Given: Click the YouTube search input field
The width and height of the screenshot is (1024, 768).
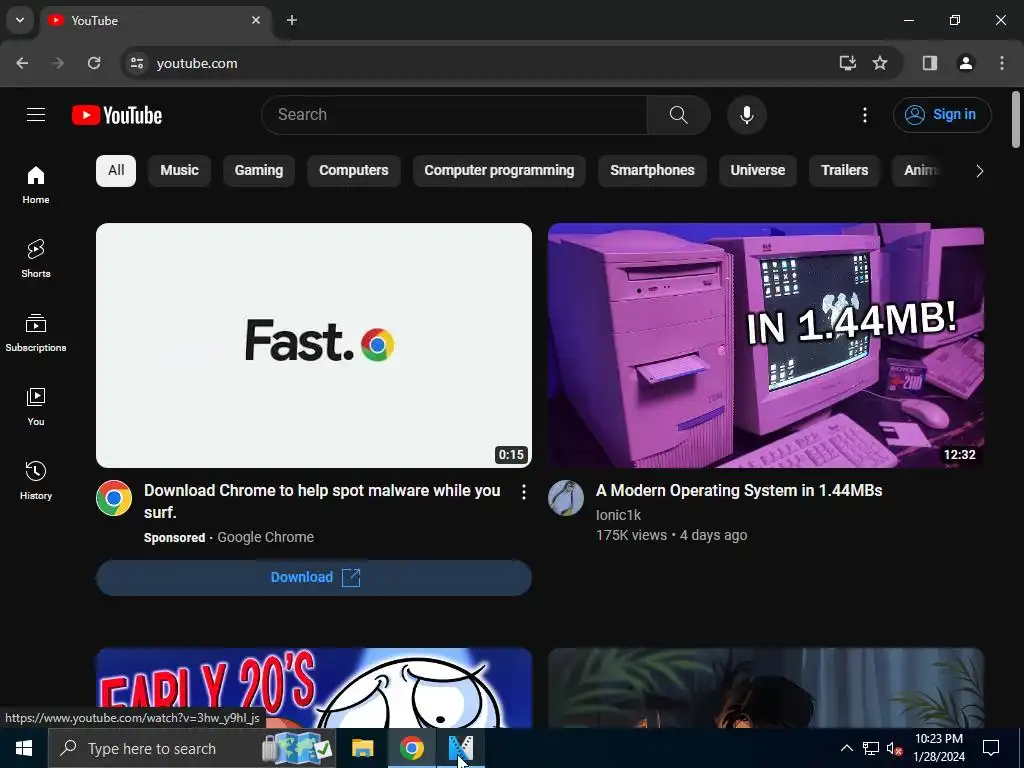Looking at the screenshot, I should click(455, 115).
